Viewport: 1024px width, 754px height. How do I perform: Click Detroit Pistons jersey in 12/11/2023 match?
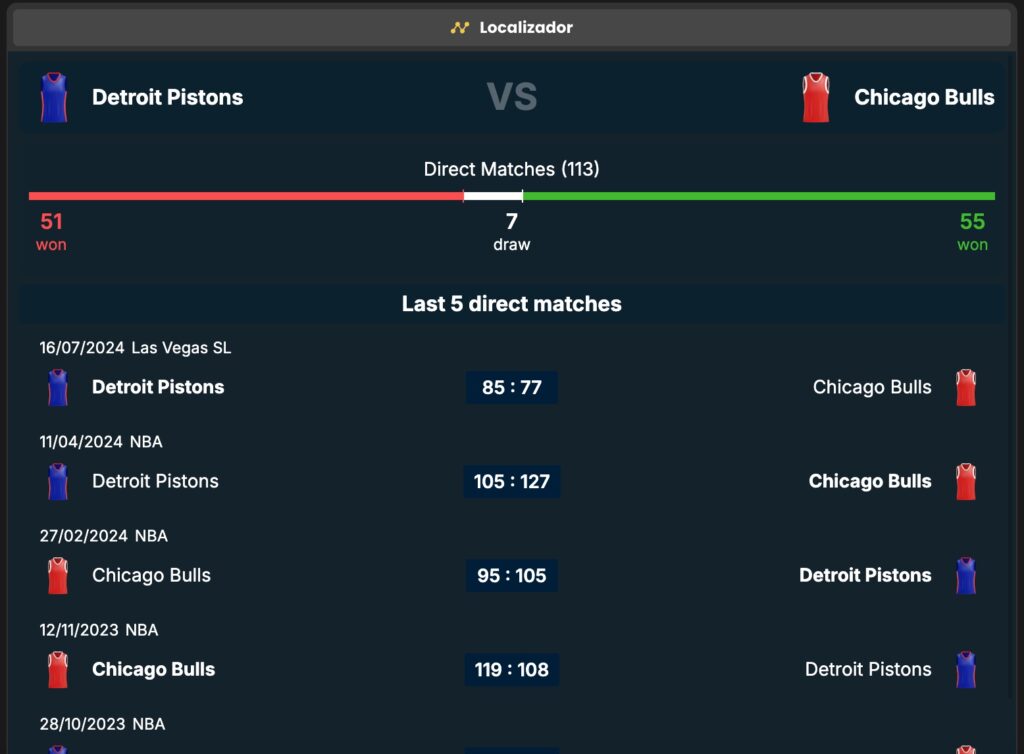click(965, 669)
